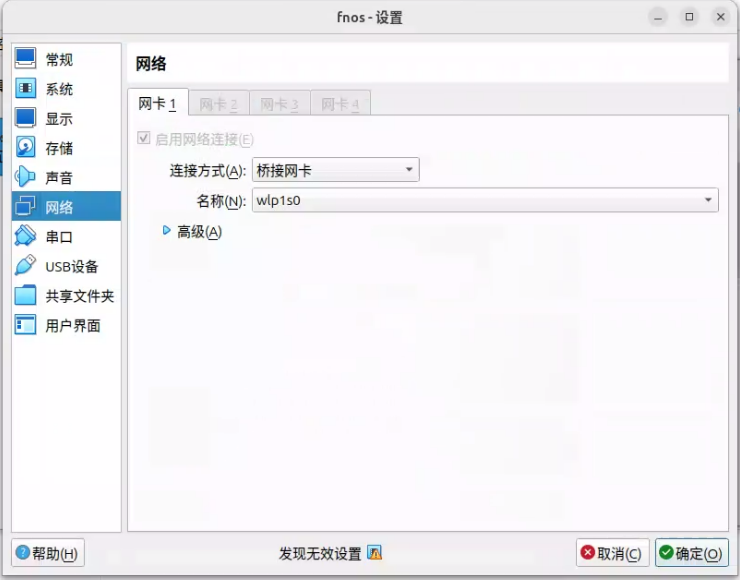This screenshot has width=740, height=580.
Task: Confirm with the 确定(O) button
Action: pyautogui.click(x=691, y=553)
